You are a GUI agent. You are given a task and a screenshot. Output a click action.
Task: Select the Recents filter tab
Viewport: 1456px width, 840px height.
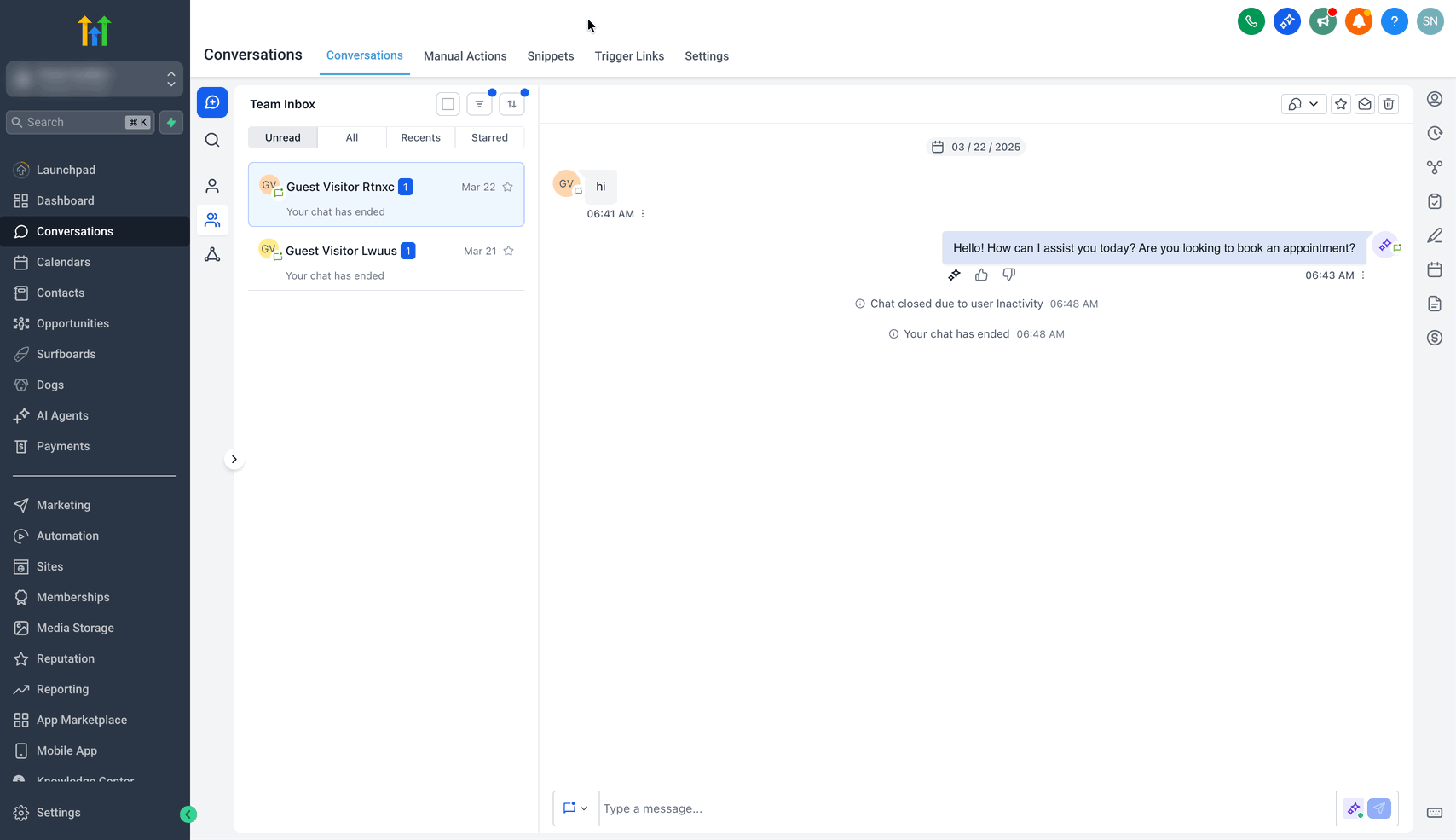421,137
